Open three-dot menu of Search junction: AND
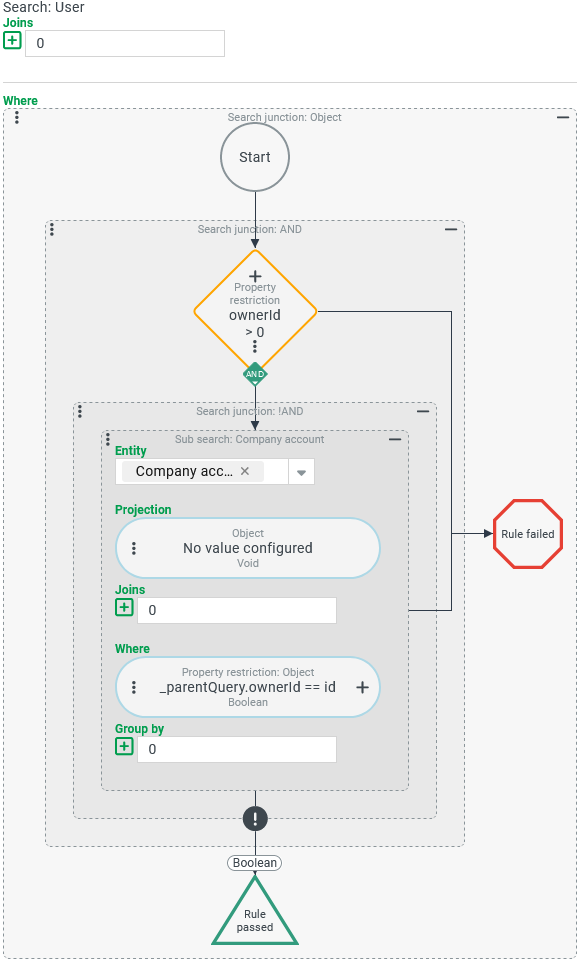 pyautogui.click(x=52, y=229)
